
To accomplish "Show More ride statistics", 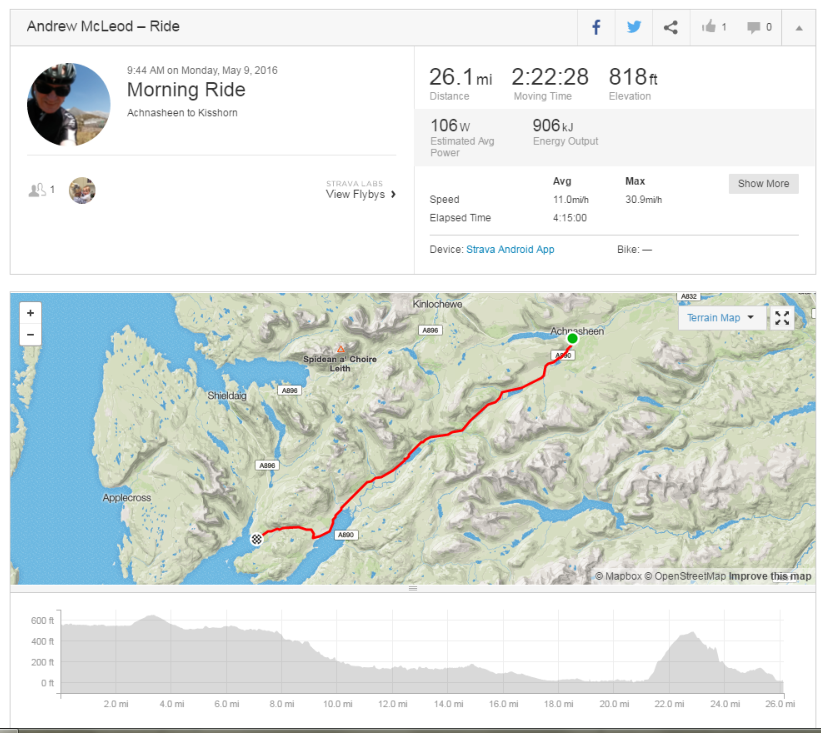I will click(763, 184).
